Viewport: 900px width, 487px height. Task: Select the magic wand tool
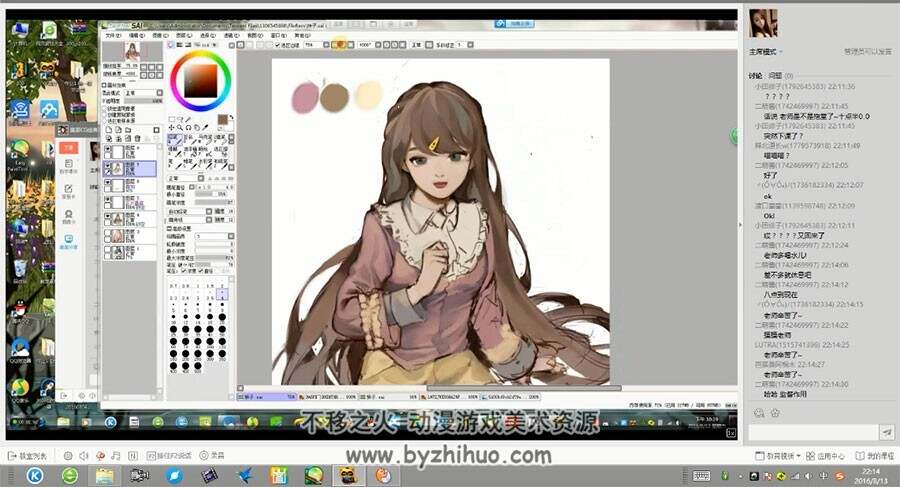click(x=188, y=119)
